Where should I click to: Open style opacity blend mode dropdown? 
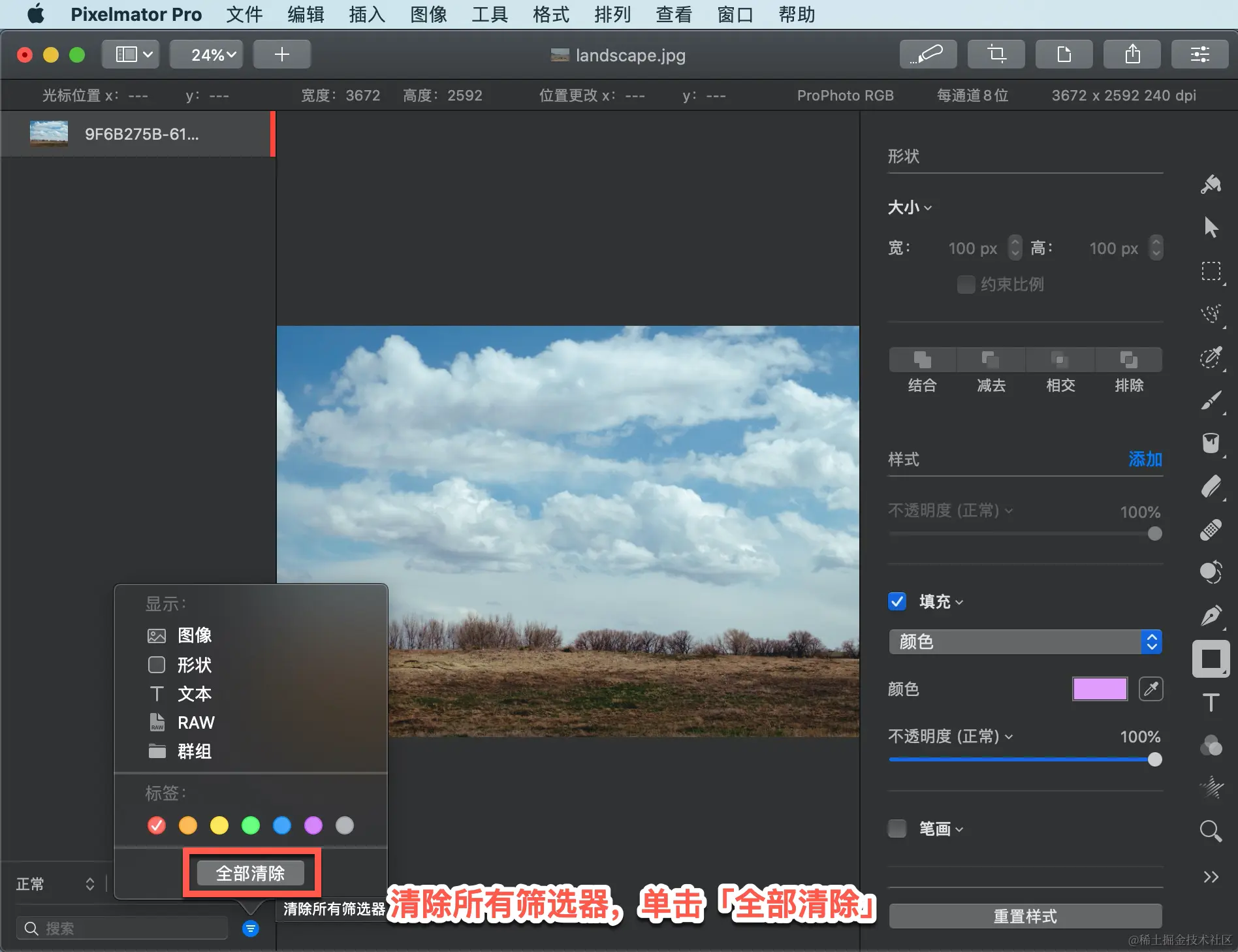click(951, 511)
